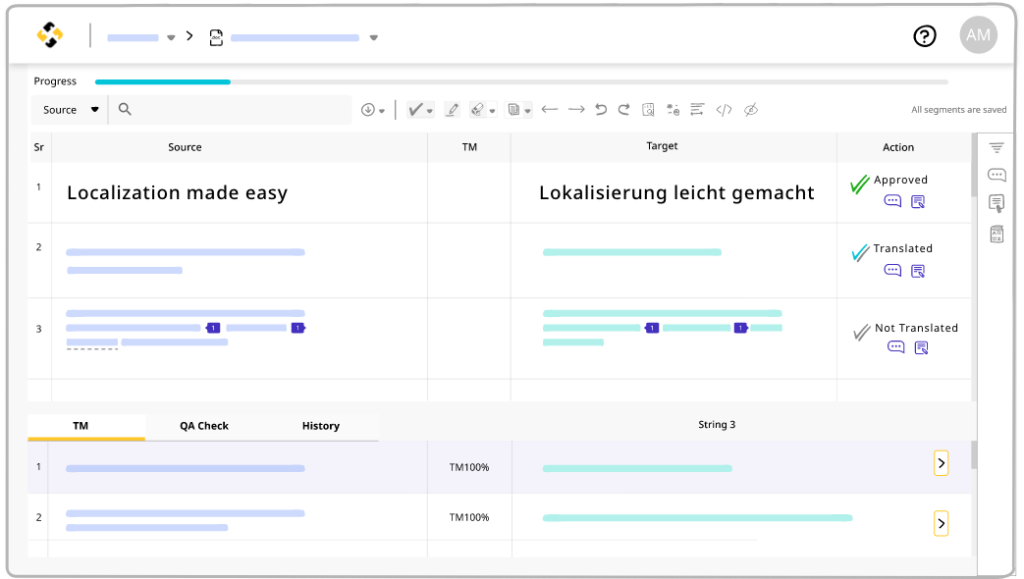Viewport: 1024px width, 579px height.
Task: Select the Edit pencil tool
Action: (451, 109)
